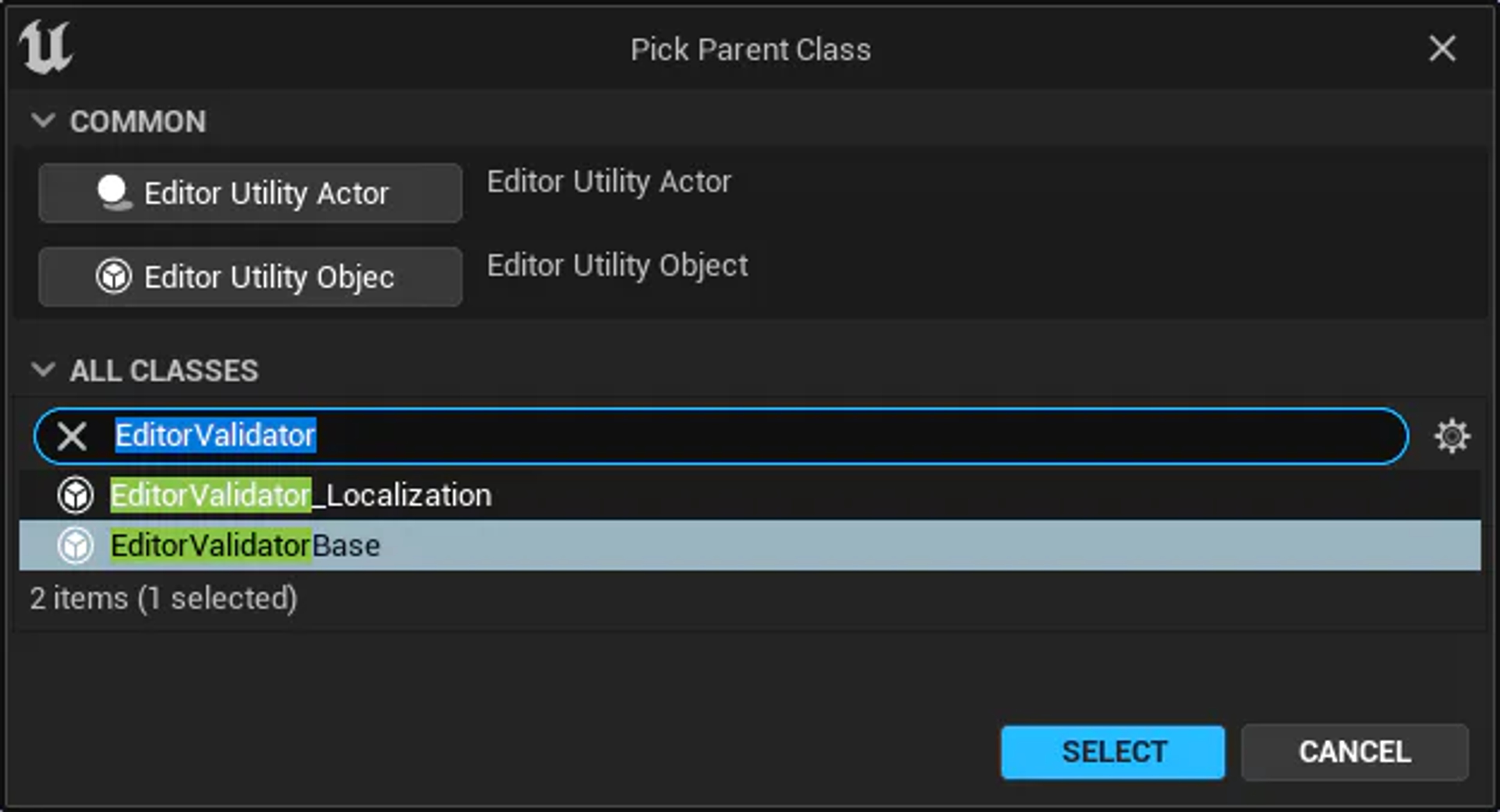Clear the class search text

click(72, 436)
